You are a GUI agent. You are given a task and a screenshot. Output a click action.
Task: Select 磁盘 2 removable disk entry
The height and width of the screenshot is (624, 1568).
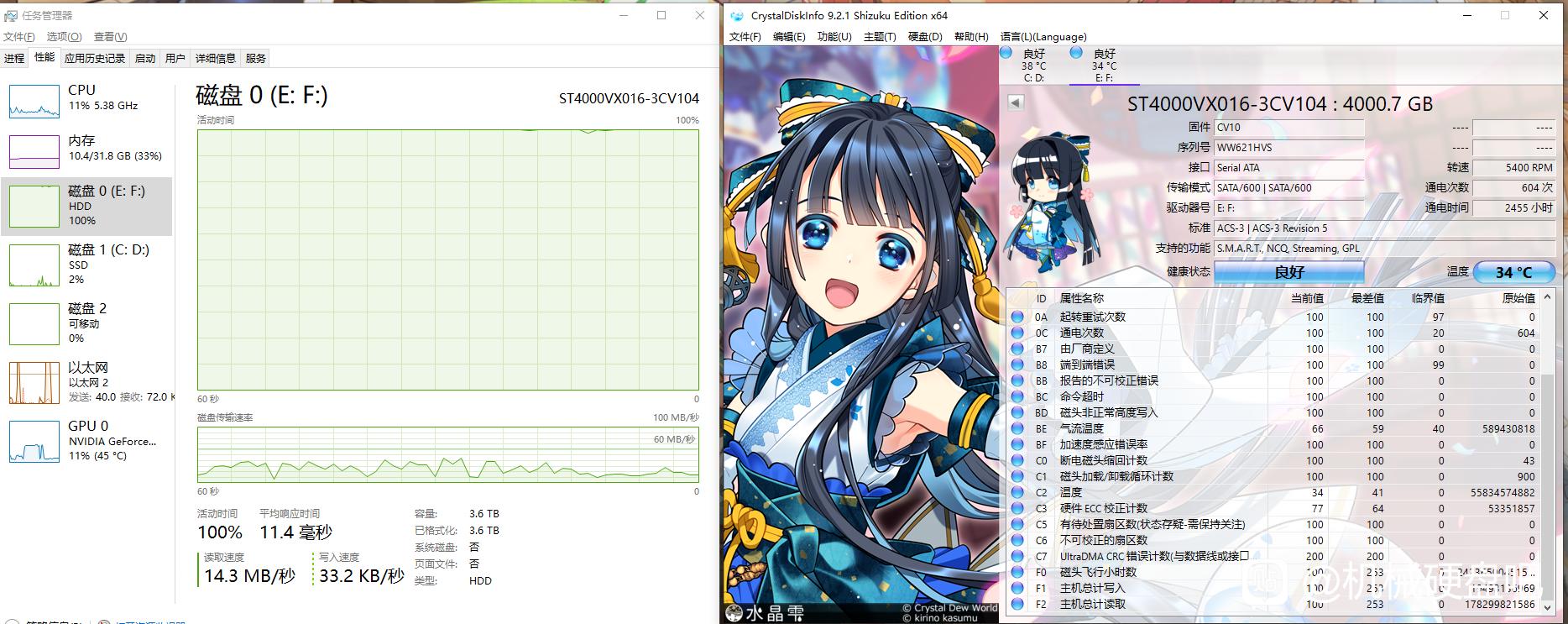pos(86,323)
